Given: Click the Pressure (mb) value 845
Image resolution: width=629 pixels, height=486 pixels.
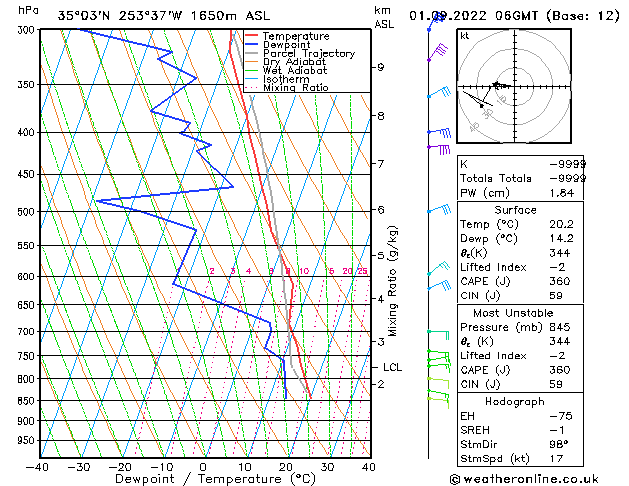Looking at the screenshot, I should point(560,327).
